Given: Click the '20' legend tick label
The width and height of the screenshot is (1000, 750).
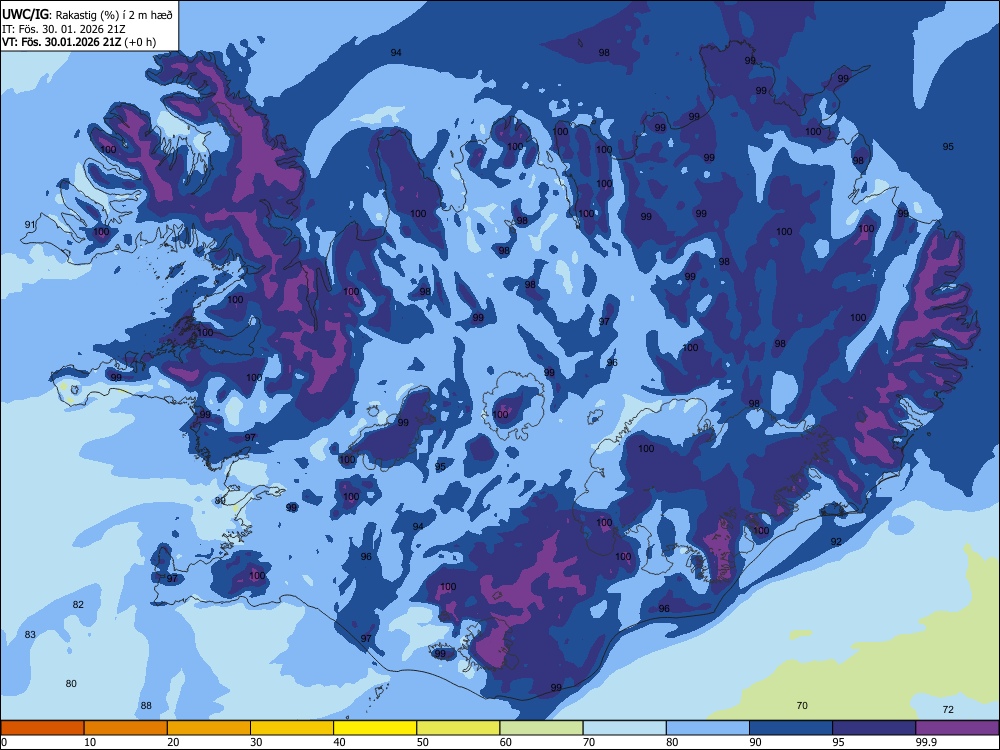Looking at the screenshot, I should point(173,742).
